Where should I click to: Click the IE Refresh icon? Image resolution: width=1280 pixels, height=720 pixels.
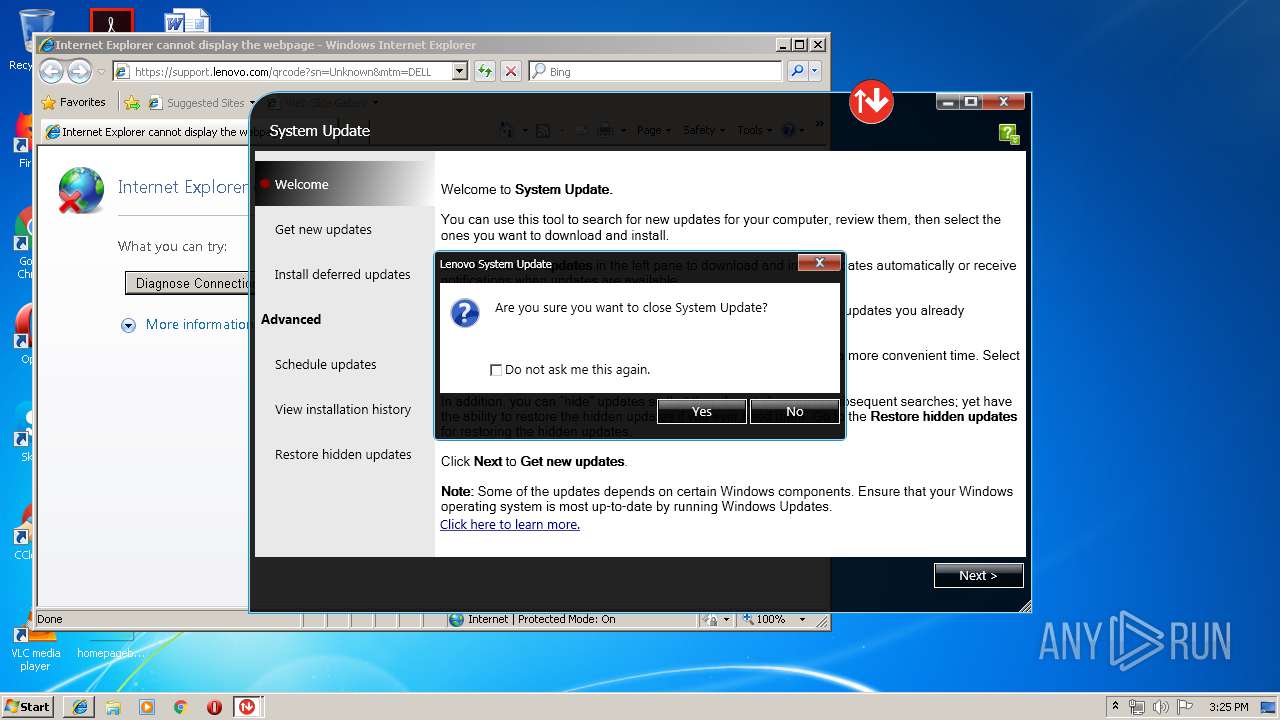(485, 71)
